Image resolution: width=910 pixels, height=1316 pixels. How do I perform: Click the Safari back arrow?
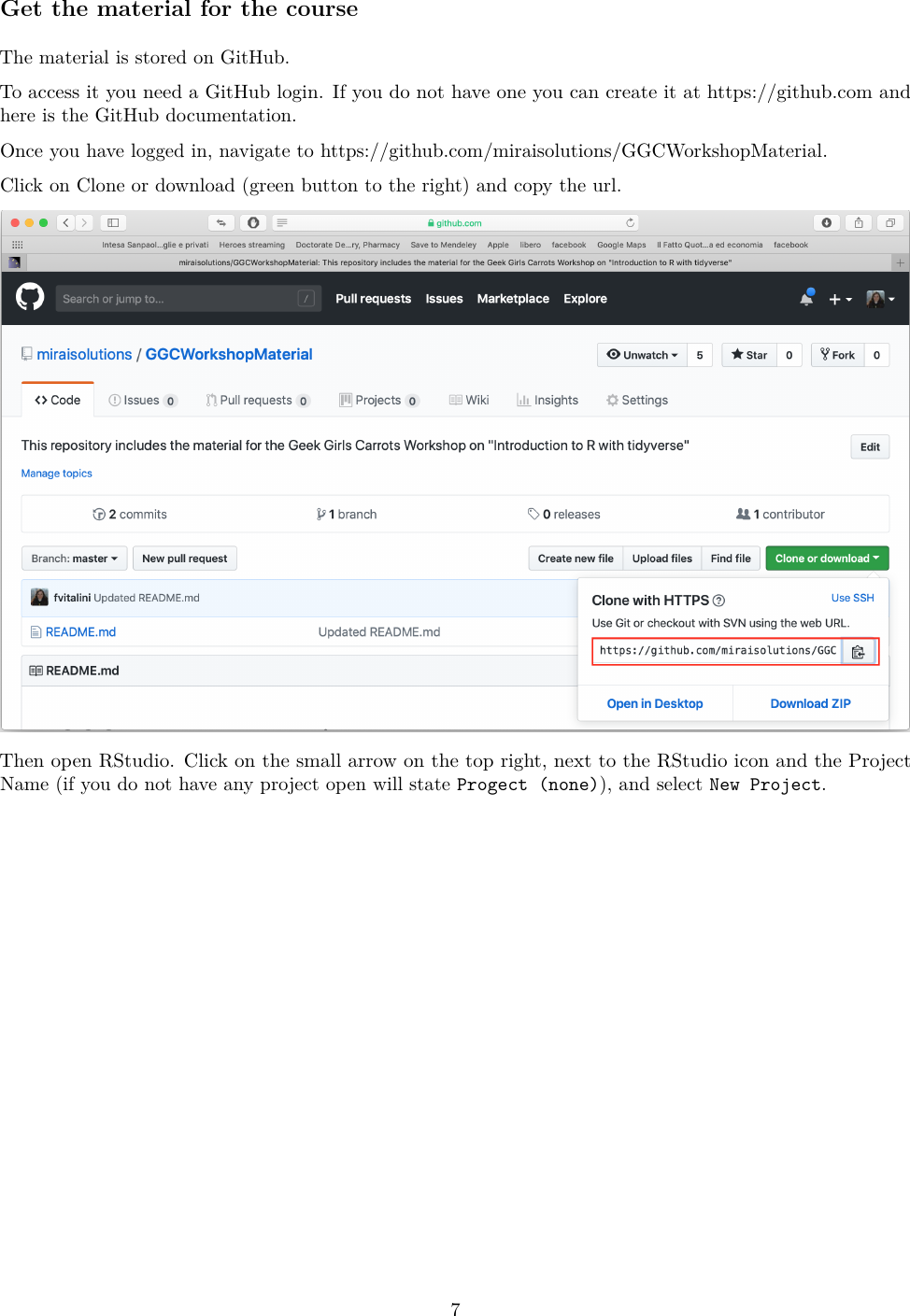point(65,222)
